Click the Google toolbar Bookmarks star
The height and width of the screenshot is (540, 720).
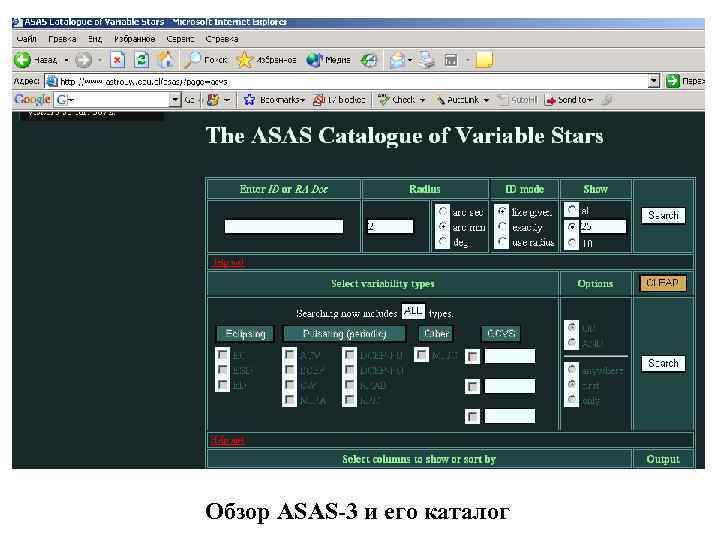click(249, 100)
